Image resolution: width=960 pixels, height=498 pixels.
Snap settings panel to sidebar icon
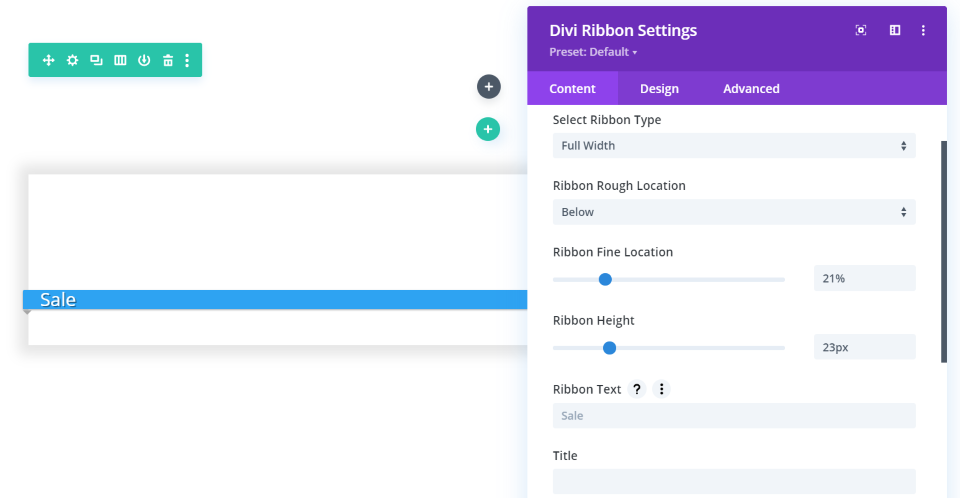click(895, 30)
